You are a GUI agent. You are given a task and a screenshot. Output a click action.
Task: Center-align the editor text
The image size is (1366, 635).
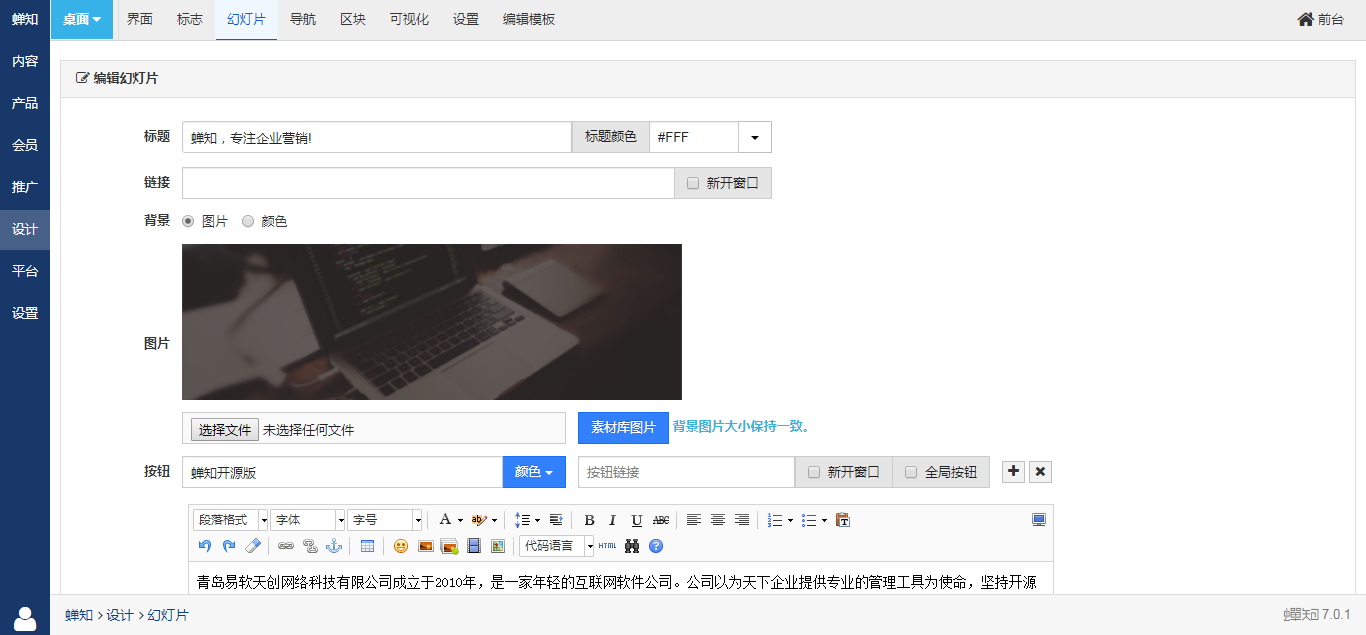coord(718,520)
